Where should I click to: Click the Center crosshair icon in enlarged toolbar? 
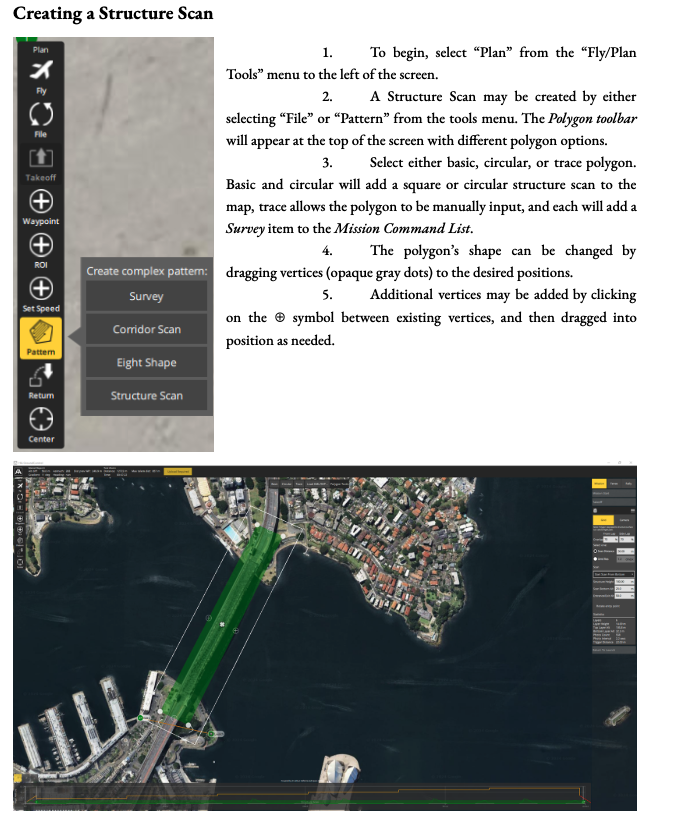pos(41,419)
